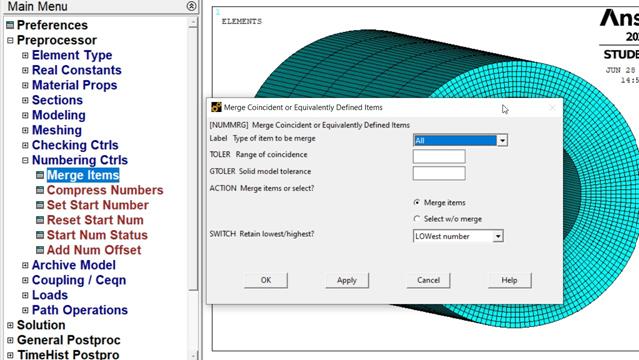
Task: Click the Preferences menu icon
Action: 10,25
